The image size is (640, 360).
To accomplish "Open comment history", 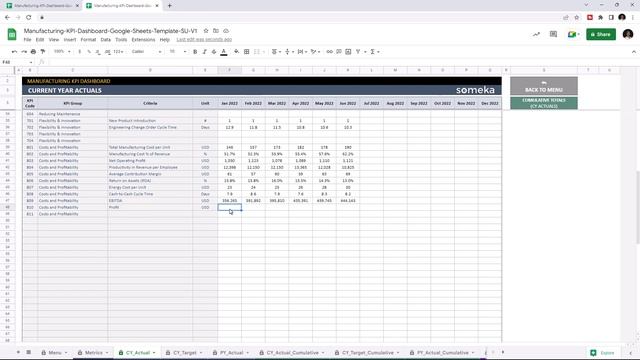I will click(553, 34).
